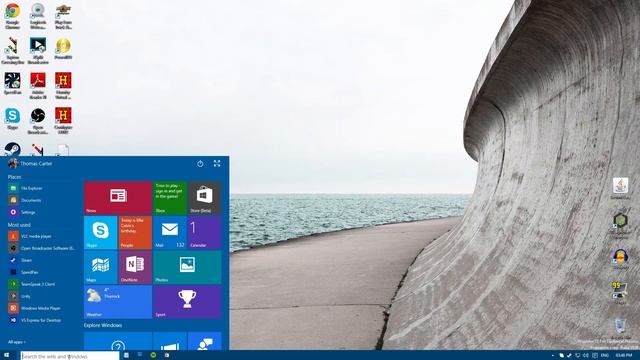Click the Power button in Start menu

[x=200, y=164]
